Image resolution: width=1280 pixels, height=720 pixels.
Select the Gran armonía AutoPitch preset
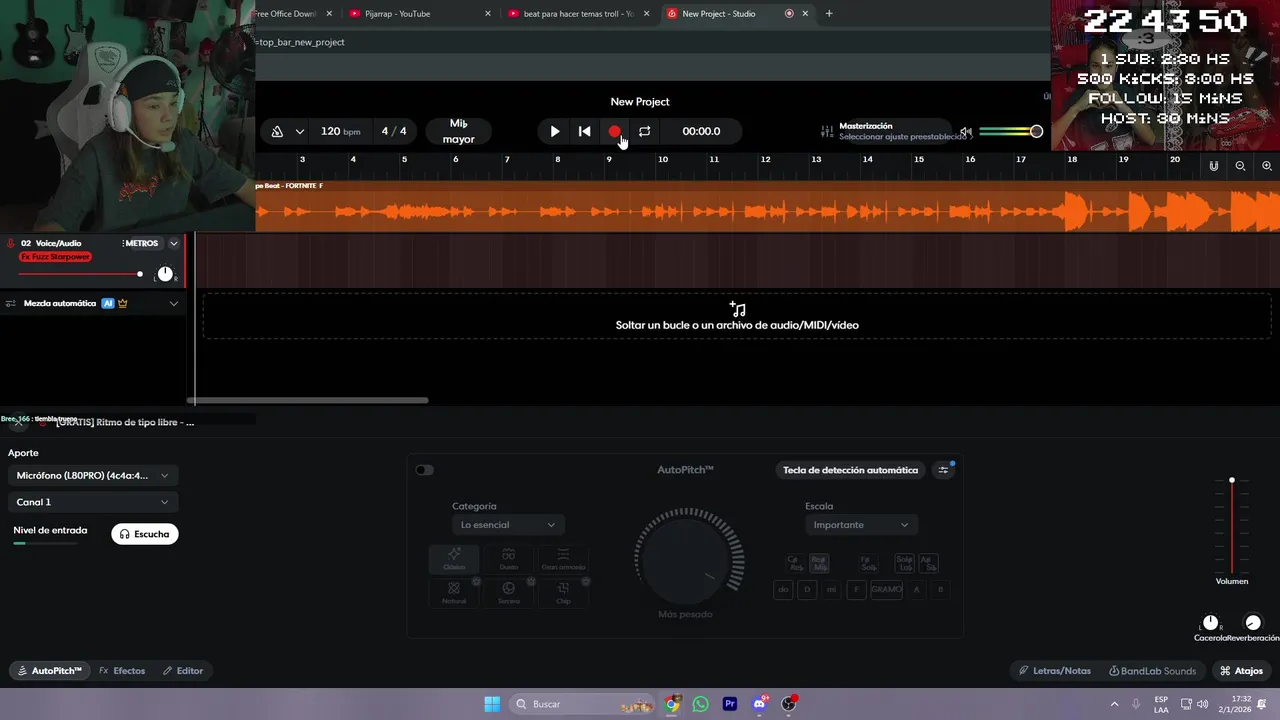pos(563,559)
